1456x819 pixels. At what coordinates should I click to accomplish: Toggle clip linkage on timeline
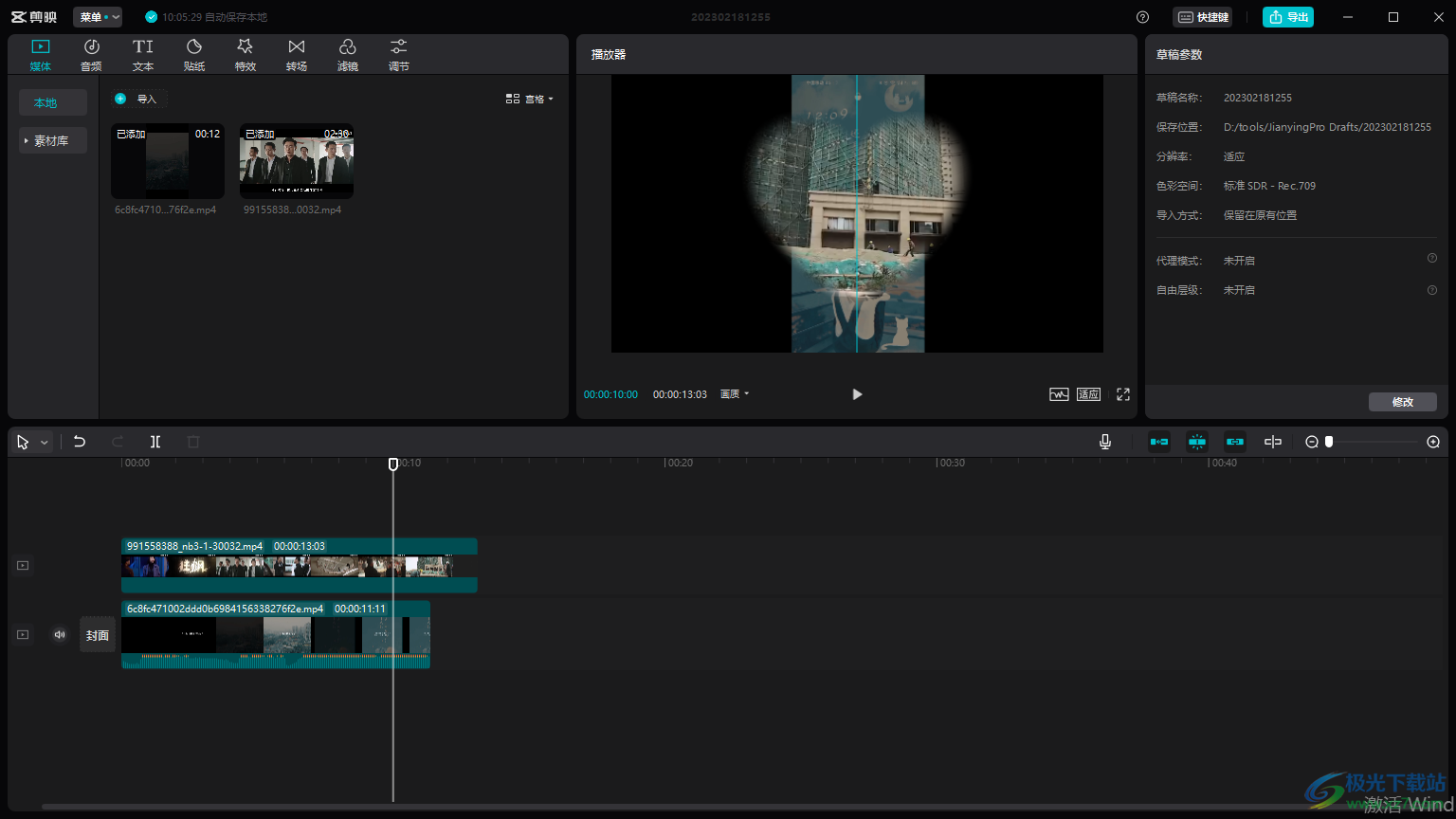[1235, 442]
